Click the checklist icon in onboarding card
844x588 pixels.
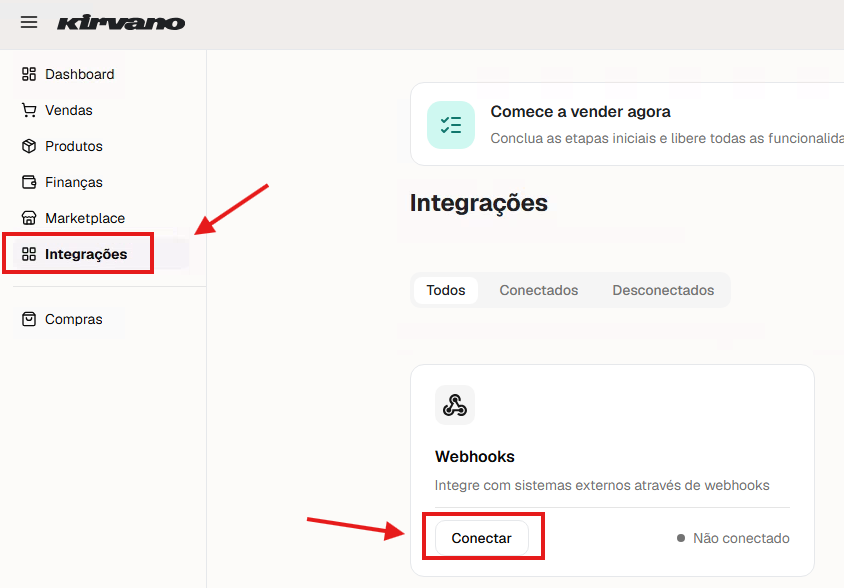click(451, 125)
